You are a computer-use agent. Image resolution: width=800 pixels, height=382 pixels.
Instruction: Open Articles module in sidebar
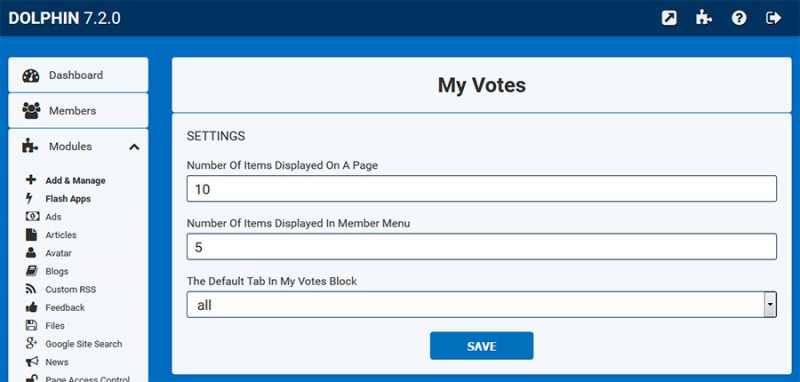61,235
